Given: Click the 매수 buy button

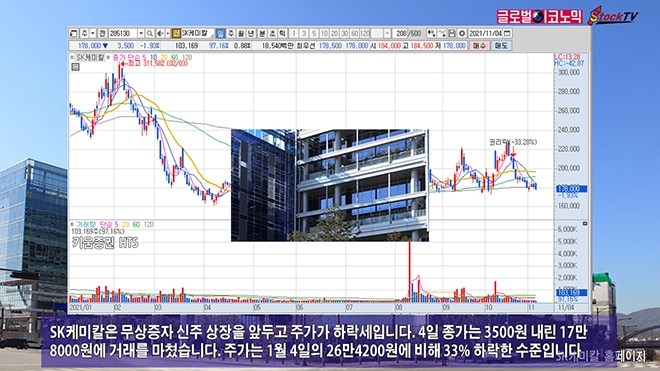Looking at the screenshot, I should [479, 45].
